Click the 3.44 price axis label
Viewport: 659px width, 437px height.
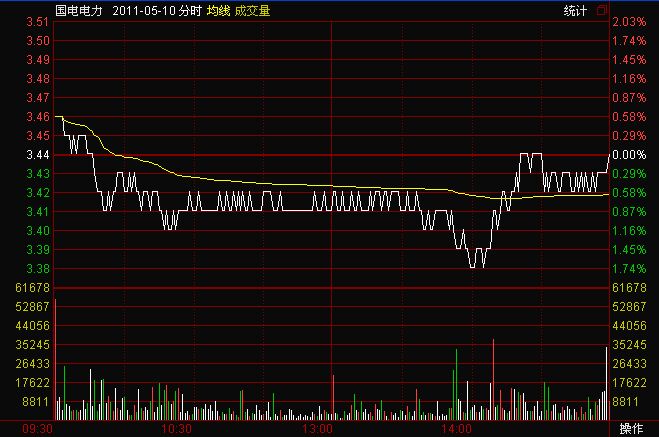tap(38, 155)
